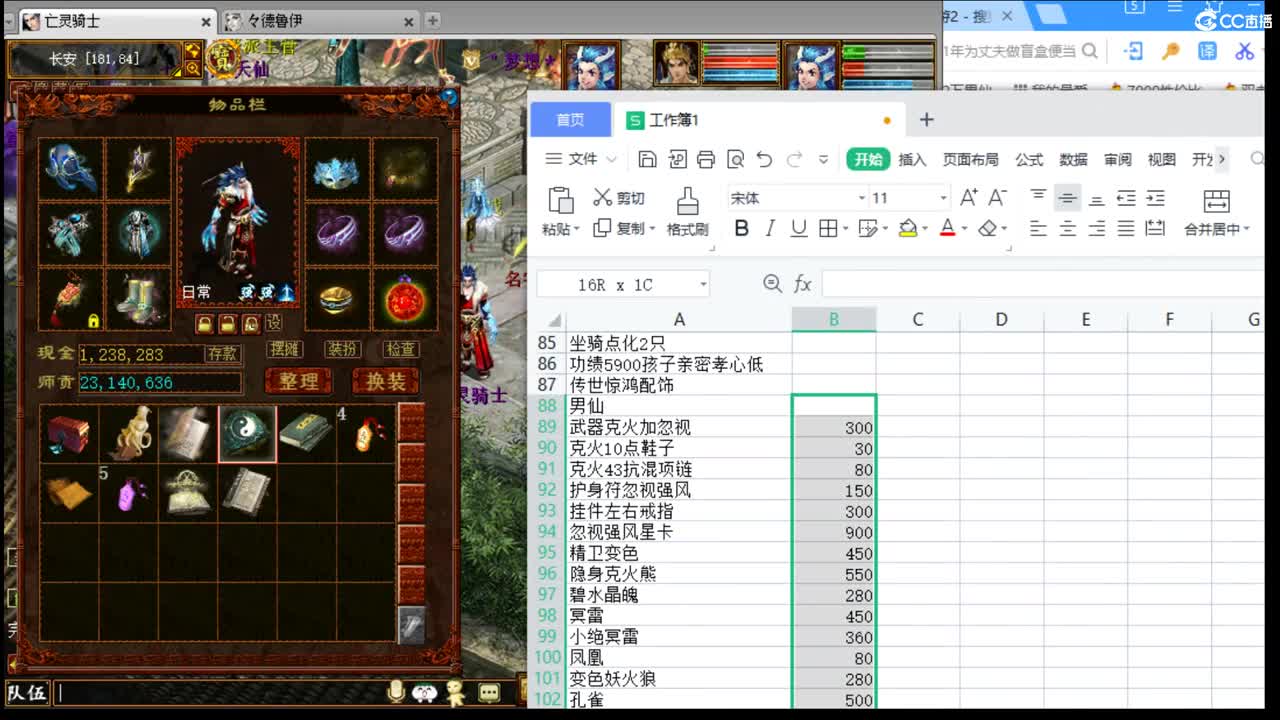Screen dimensions: 1280x720
Task: Open the 公式 ribbon tab
Action: (x=1029, y=159)
